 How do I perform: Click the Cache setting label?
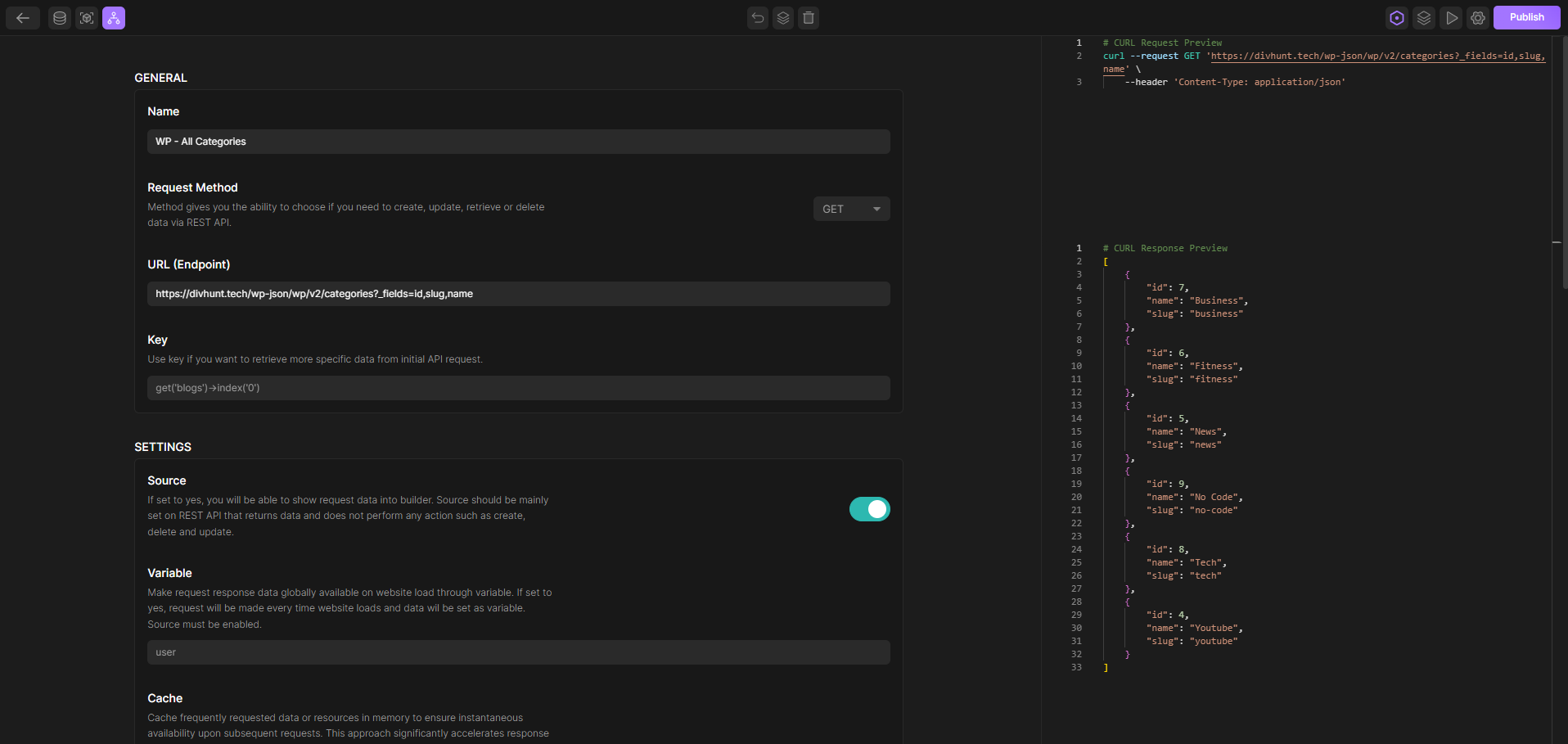(x=164, y=698)
